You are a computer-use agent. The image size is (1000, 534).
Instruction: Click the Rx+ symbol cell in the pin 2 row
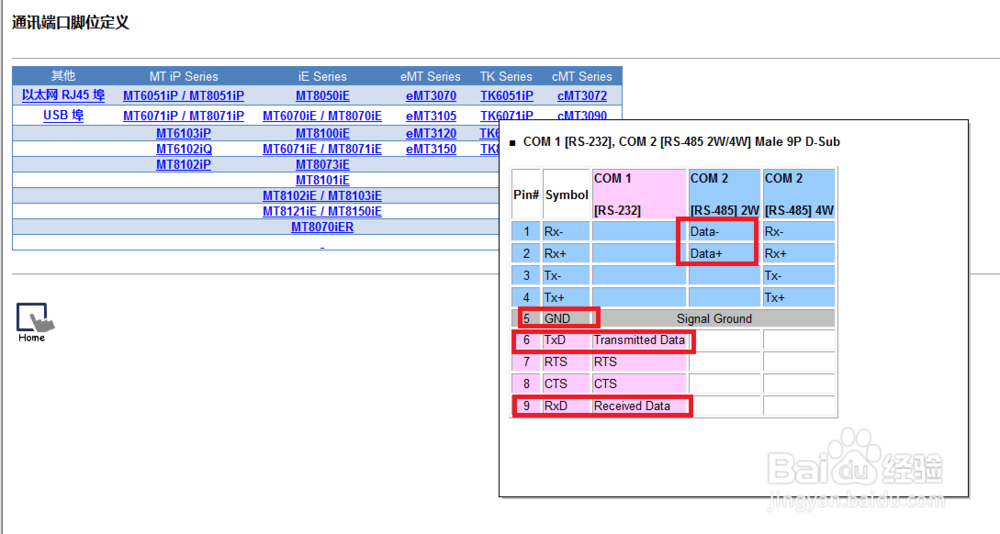coord(566,253)
